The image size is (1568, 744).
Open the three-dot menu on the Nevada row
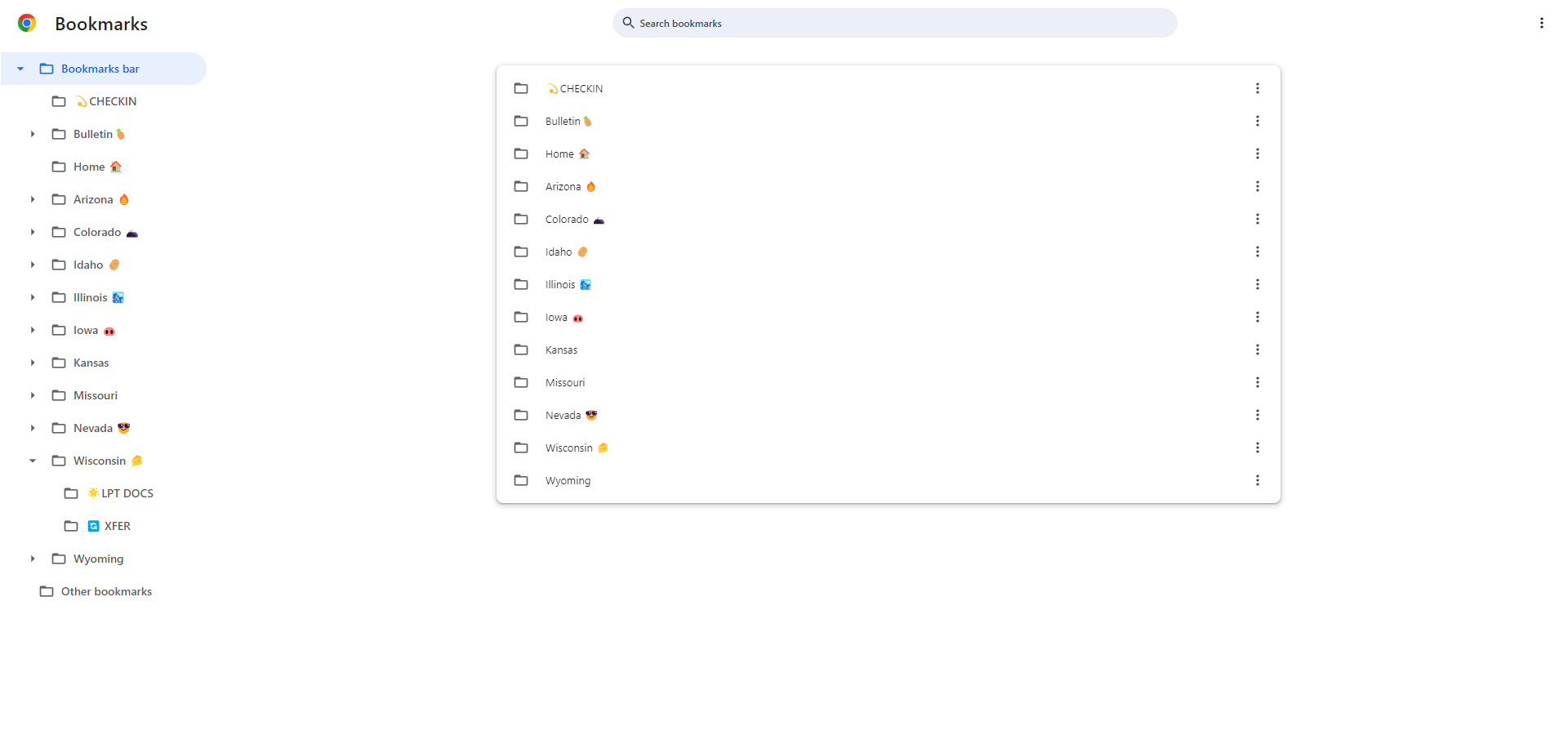click(x=1258, y=415)
